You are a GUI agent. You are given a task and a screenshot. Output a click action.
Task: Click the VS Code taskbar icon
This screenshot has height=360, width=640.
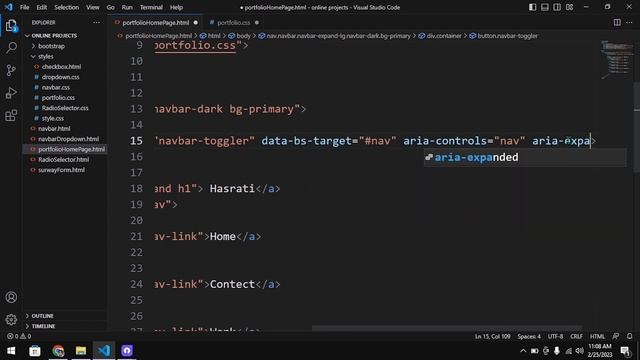click(x=104, y=351)
